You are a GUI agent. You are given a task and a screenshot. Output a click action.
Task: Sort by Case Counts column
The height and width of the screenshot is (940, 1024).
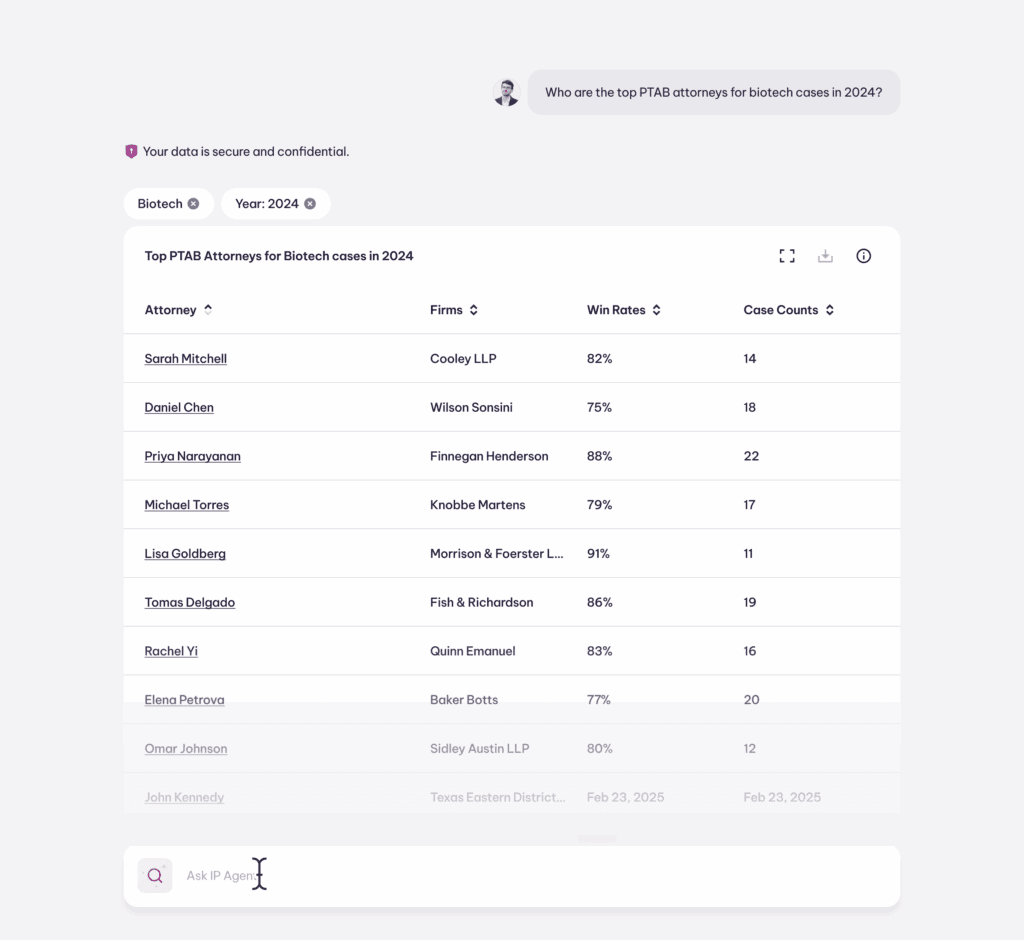tap(830, 310)
